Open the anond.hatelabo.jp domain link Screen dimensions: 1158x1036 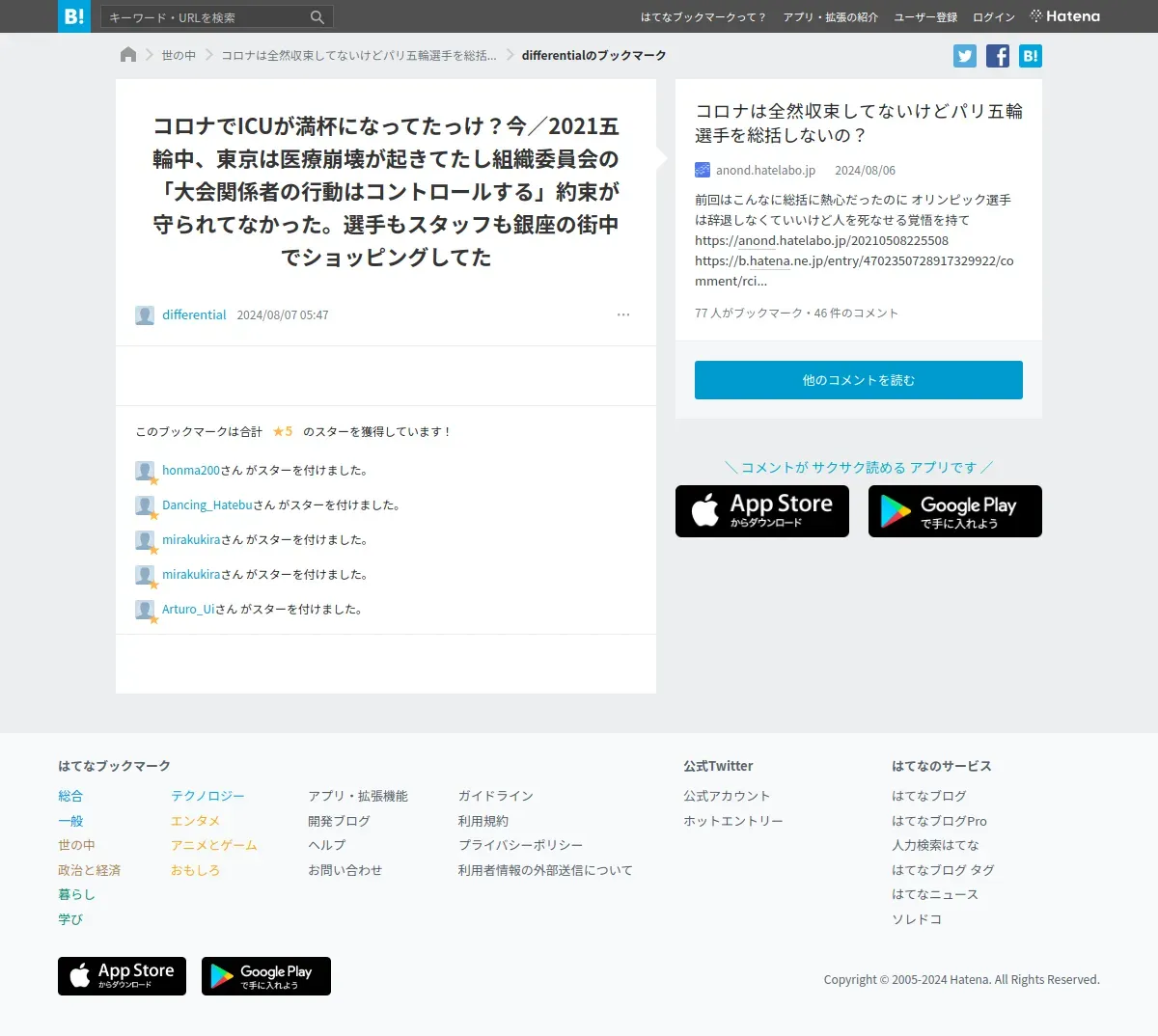click(765, 170)
